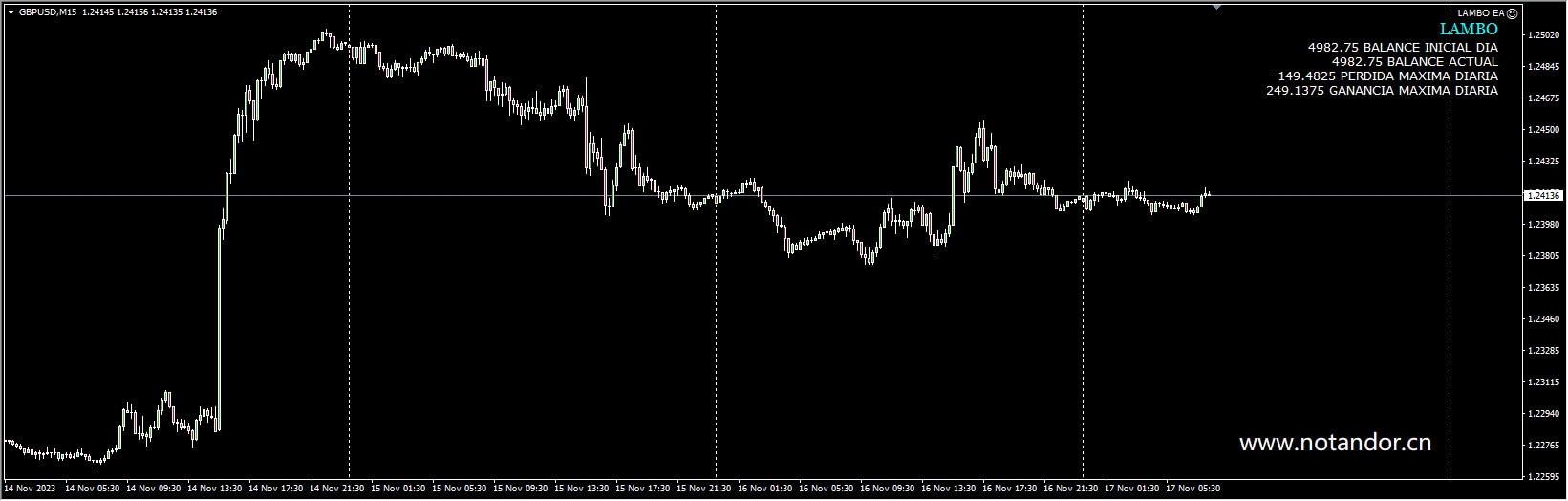This screenshot has width=1568, height=501.
Task: Click the OHLC values '1.24145 1.24156 1.24135 1.24136'
Action: coord(149,12)
